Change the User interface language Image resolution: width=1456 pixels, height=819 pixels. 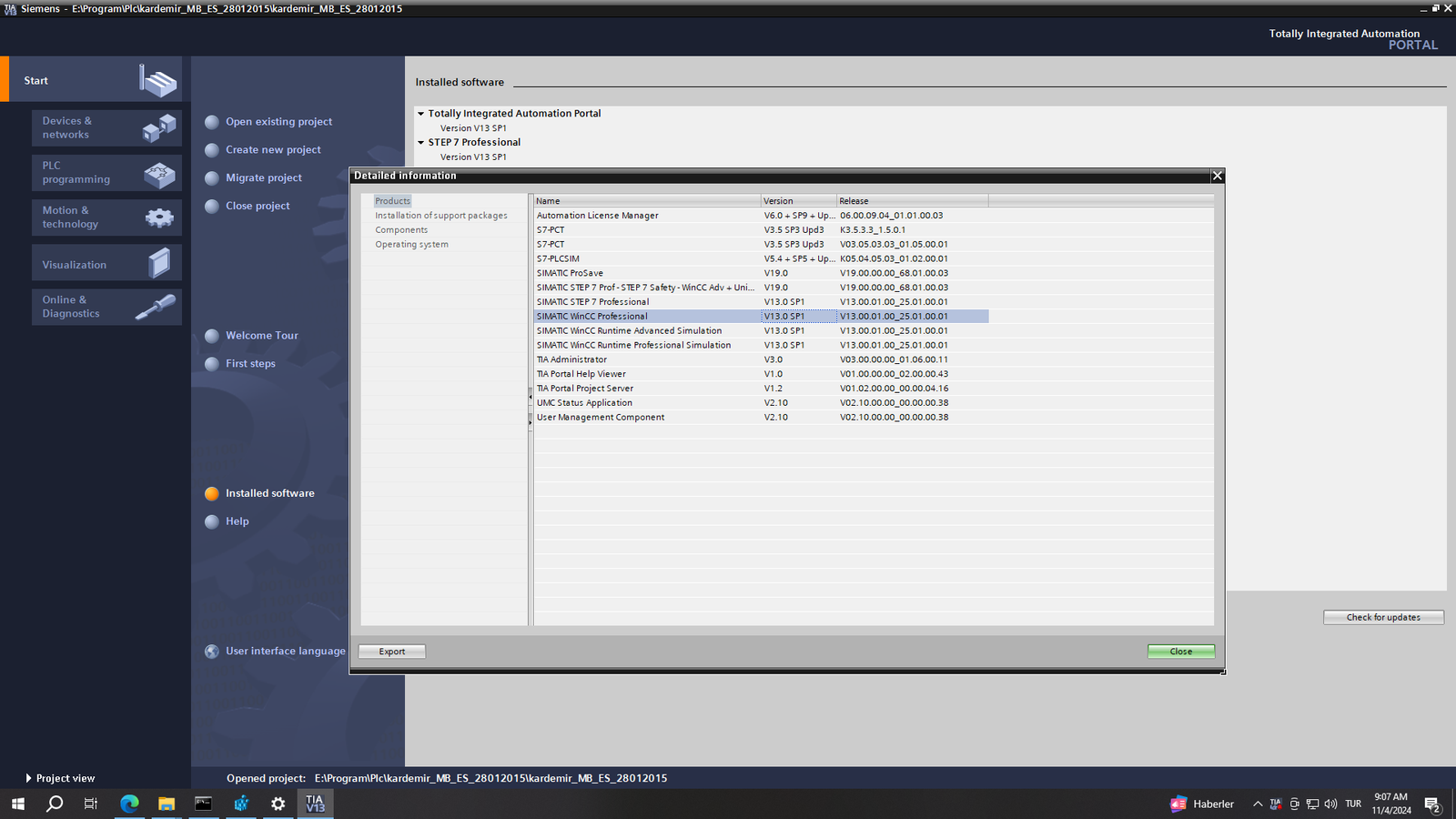click(286, 652)
